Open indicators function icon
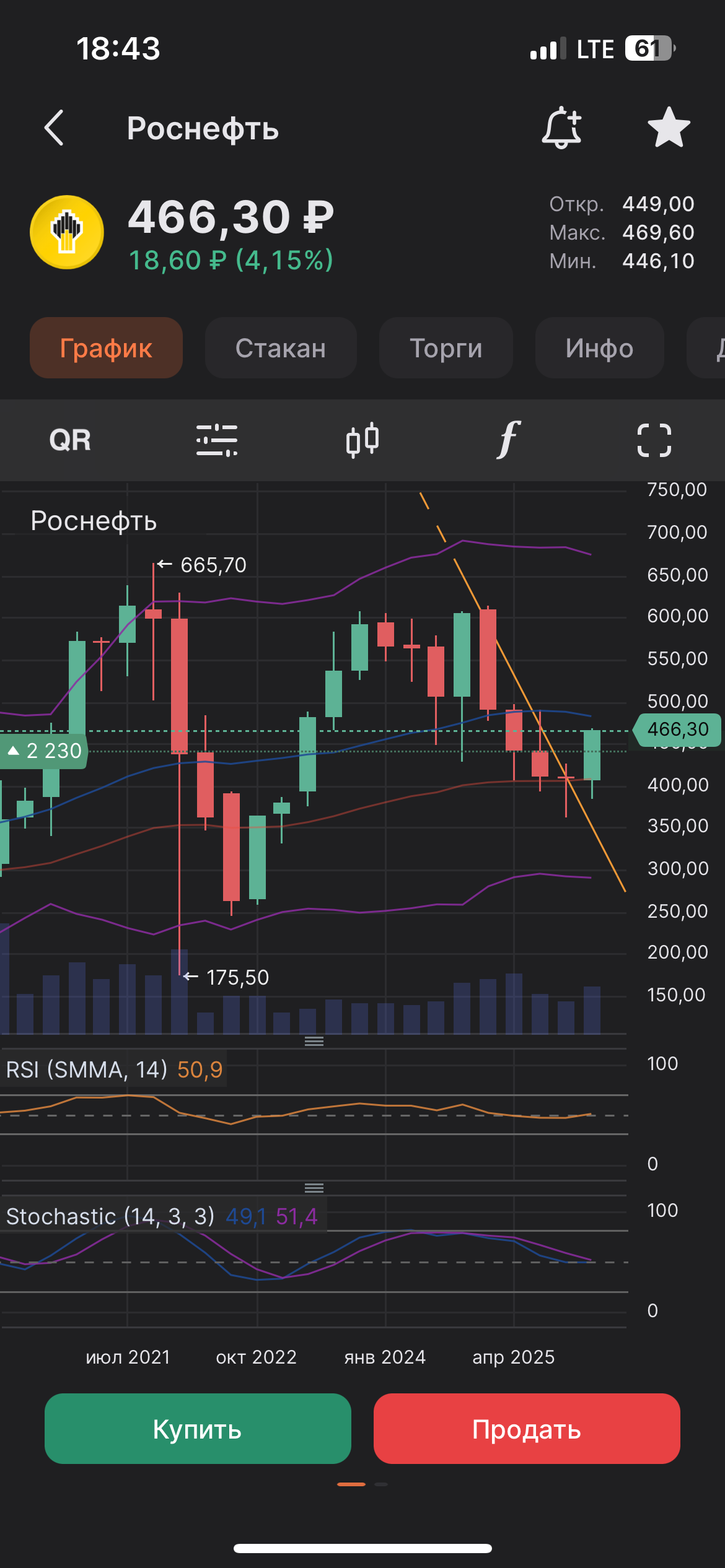The image size is (725, 1568). pos(508,440)
